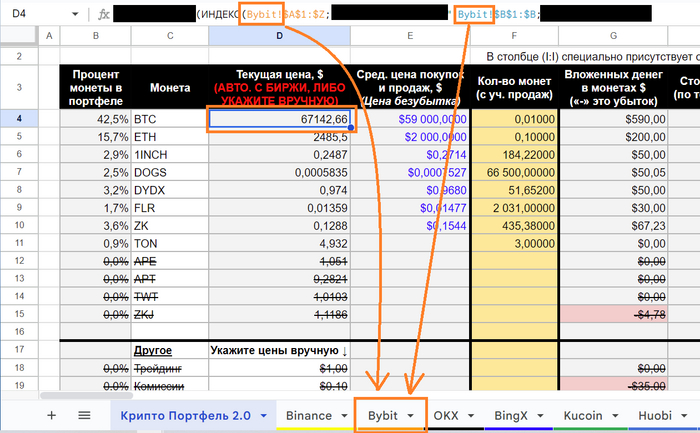This screenshot has height=433, width=700.
Task: Open the all sheets list icon
Action: click(x=84, y=414)
